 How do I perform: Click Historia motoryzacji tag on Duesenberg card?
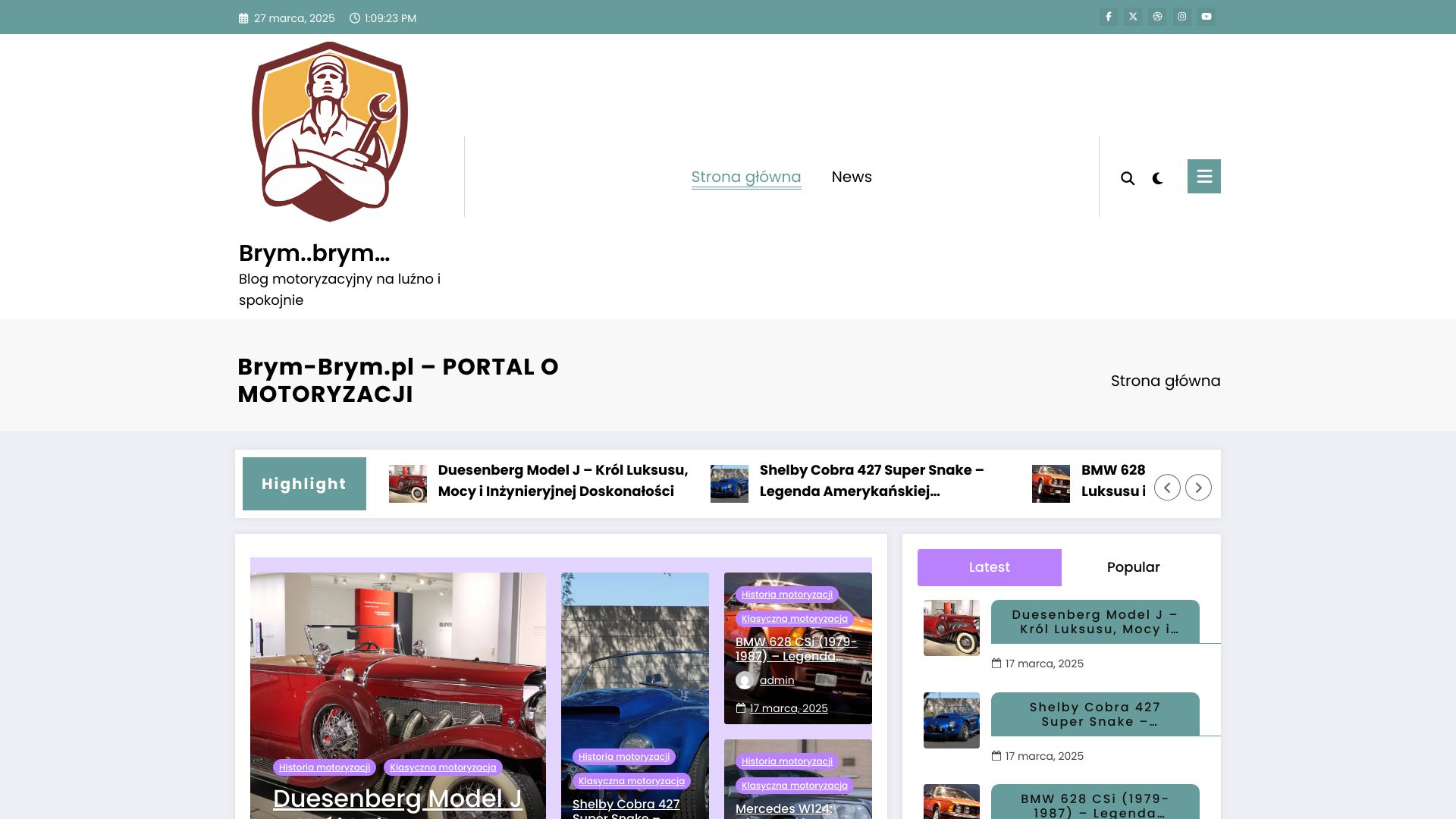325,767
